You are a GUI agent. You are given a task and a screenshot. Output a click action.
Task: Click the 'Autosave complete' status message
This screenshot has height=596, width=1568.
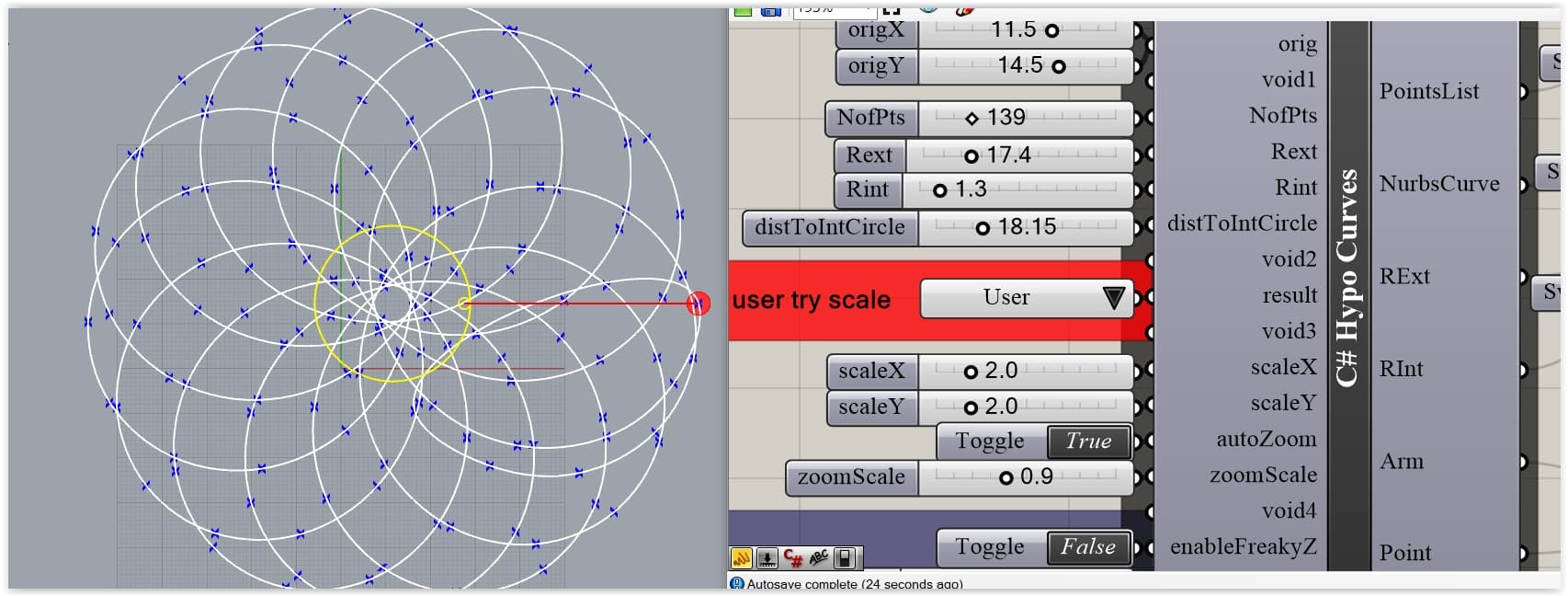(855, 584)
